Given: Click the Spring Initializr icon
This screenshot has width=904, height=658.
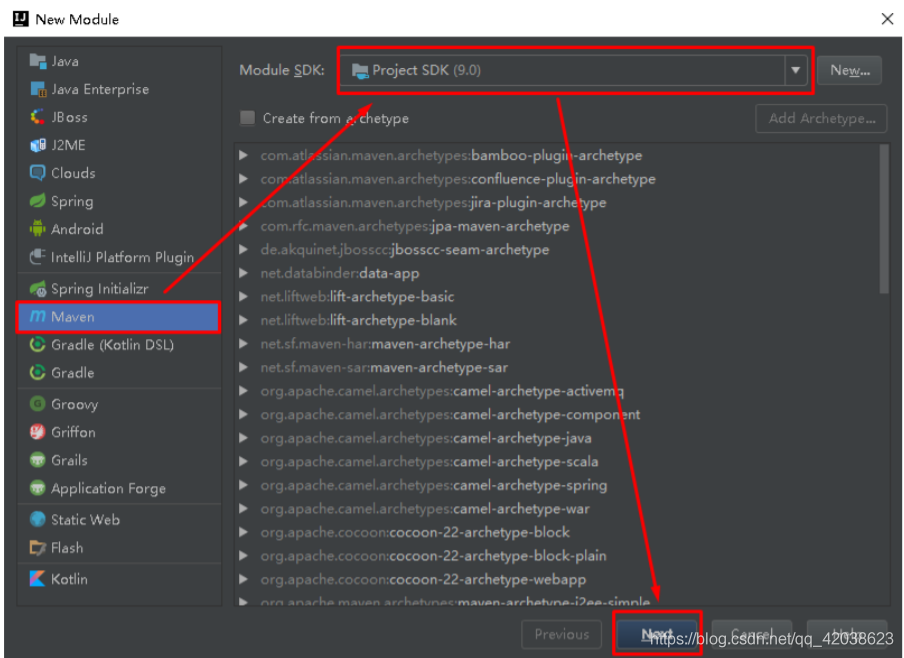Looking at the screenshot, I should point(37,288).
